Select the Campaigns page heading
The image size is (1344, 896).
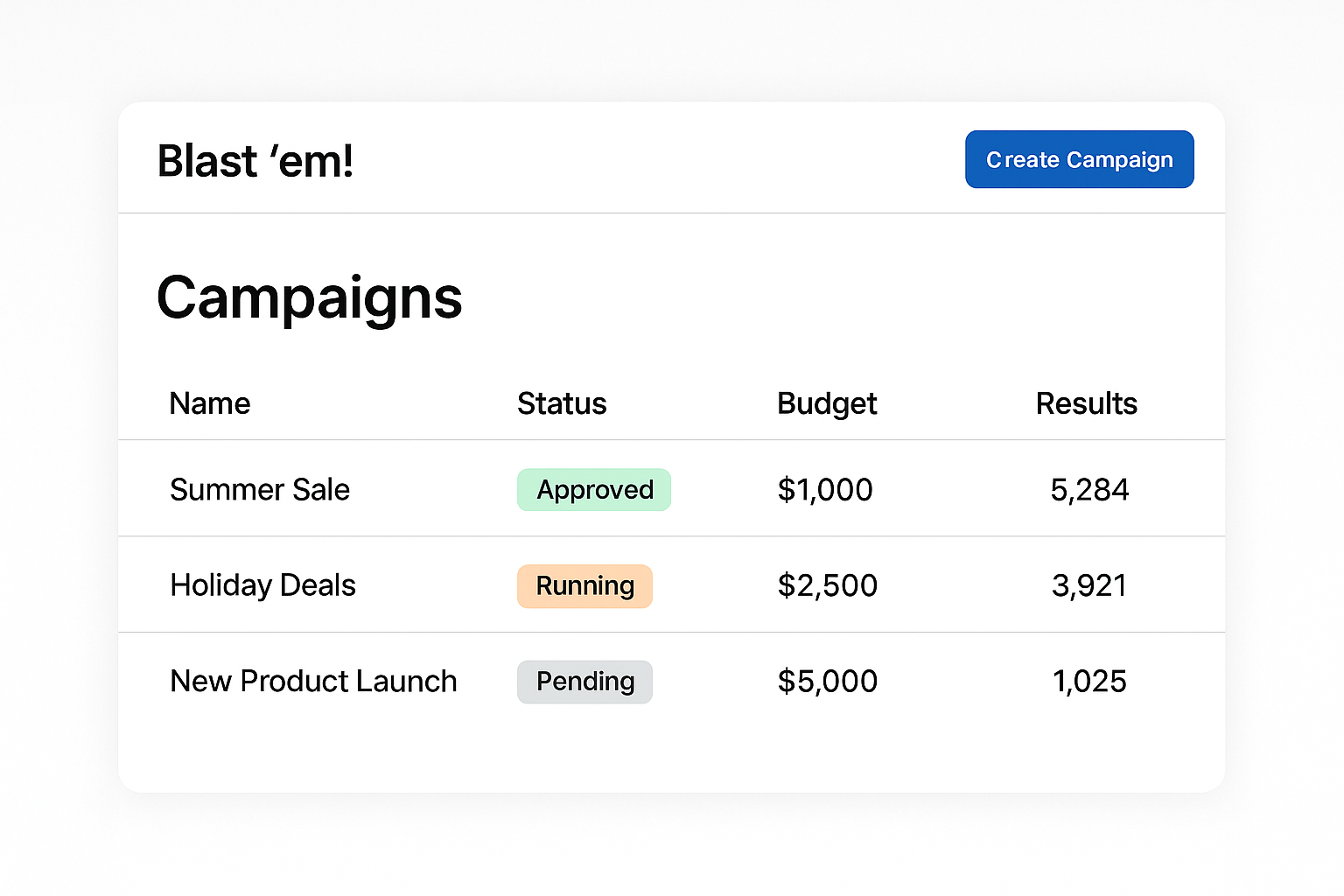(x=309, y=297)
